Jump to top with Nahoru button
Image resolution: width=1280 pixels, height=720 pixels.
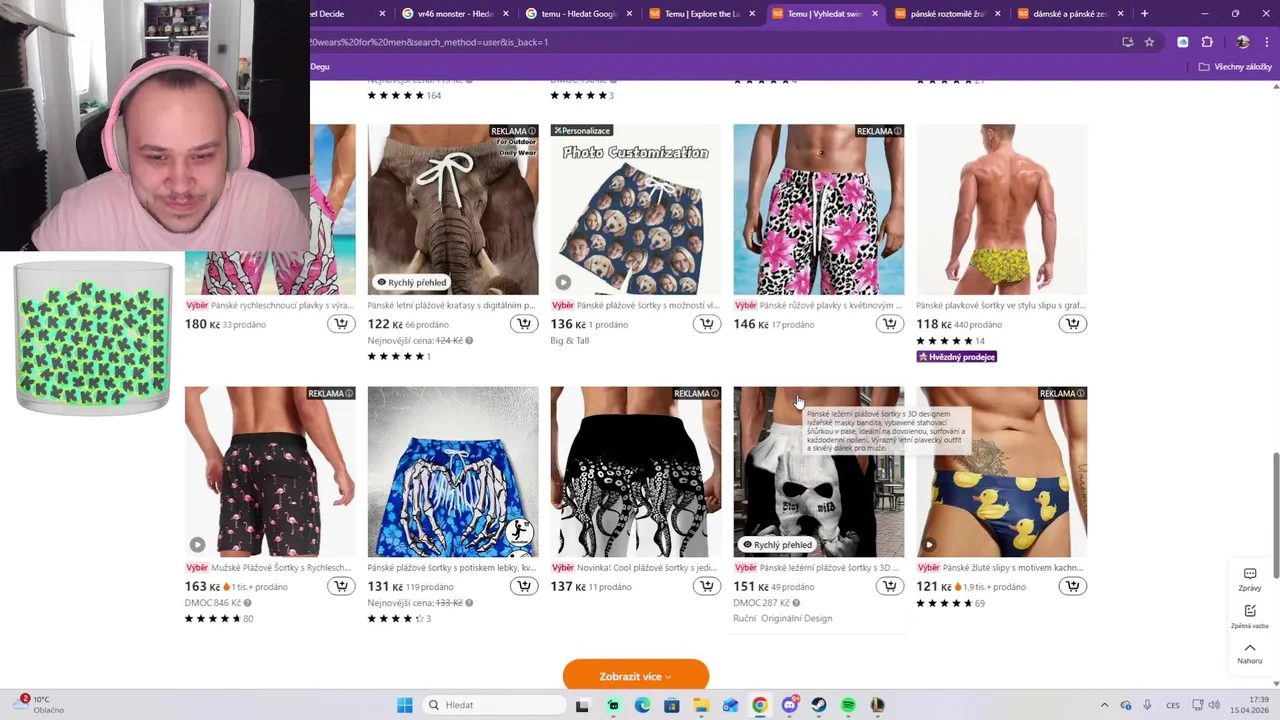[1250, 653]
